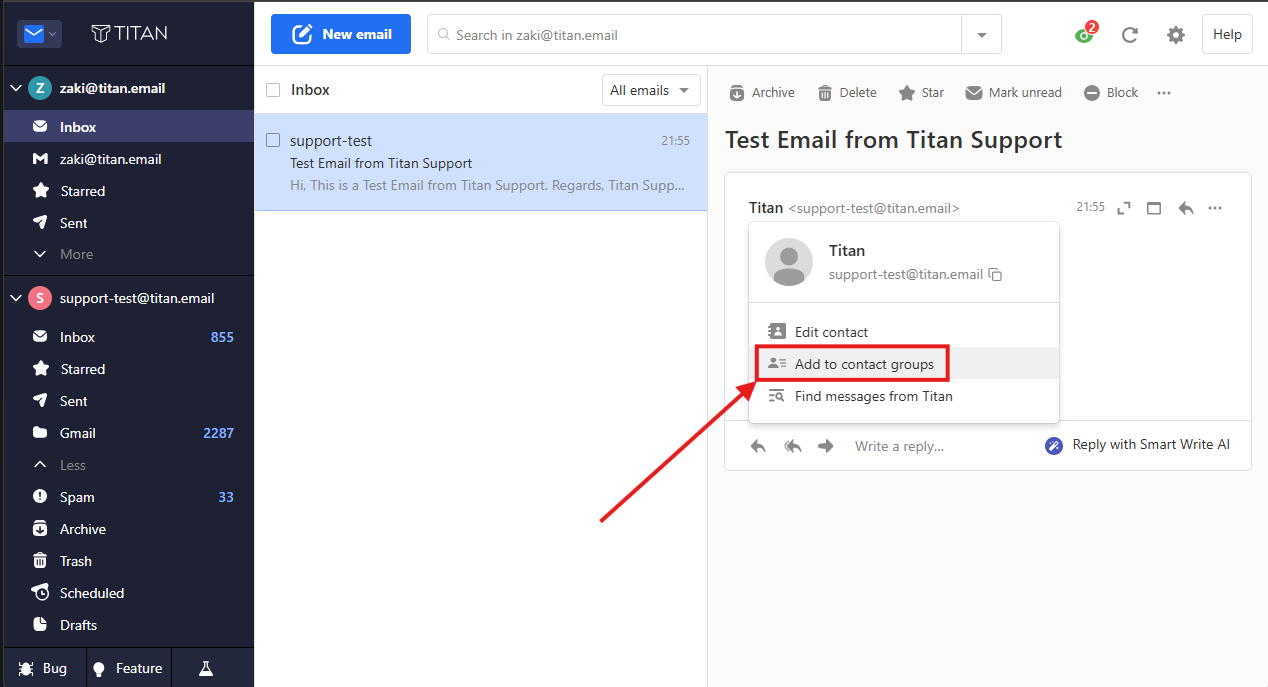This screenshot has height=687, width=1268.
Task: Compose with the New email button
Action: click(341, 34)
